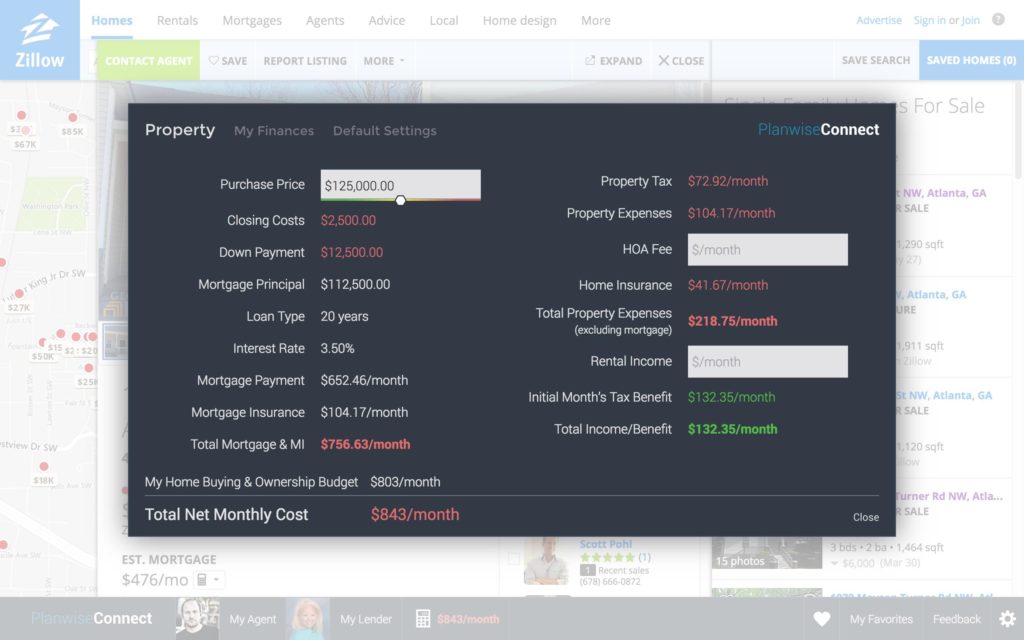Open the Zillow logo home link
This screenshot has width=1024, height=640.
[40, 40]
